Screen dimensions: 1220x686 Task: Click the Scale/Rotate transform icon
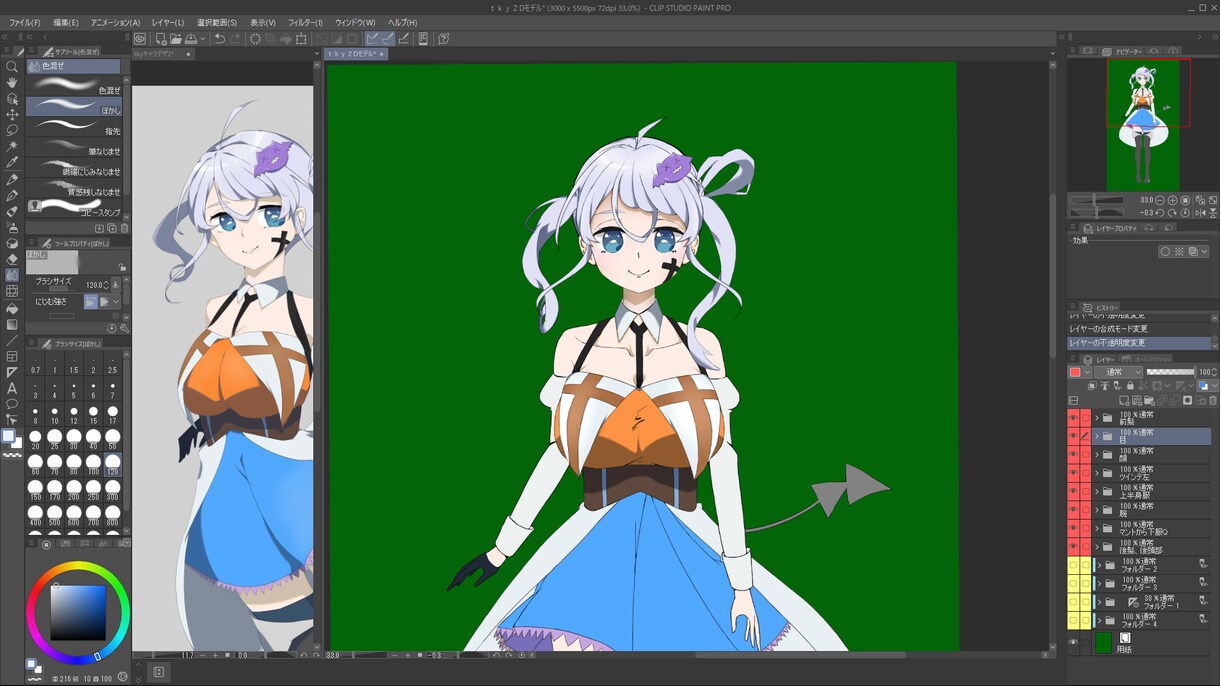click(301, 39)
